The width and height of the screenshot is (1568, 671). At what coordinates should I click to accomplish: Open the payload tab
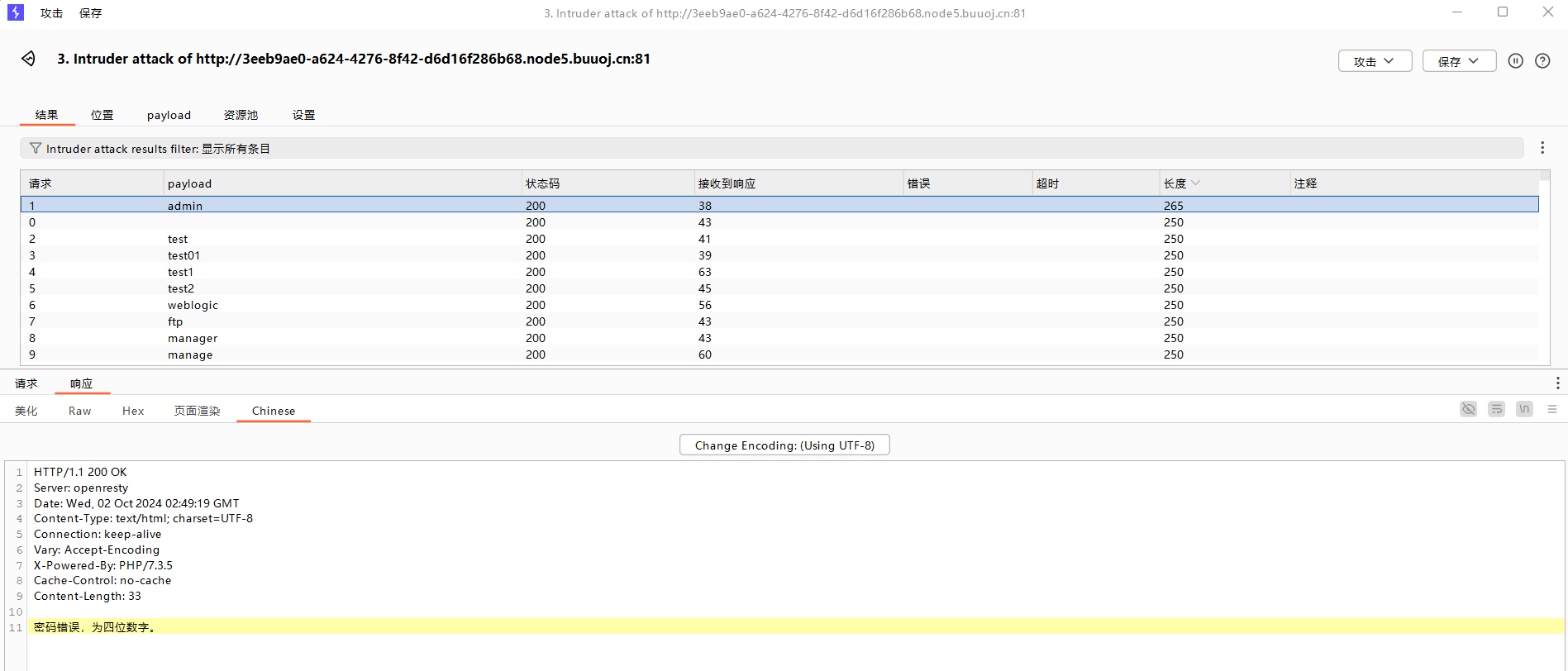click(x=169, y=115)
